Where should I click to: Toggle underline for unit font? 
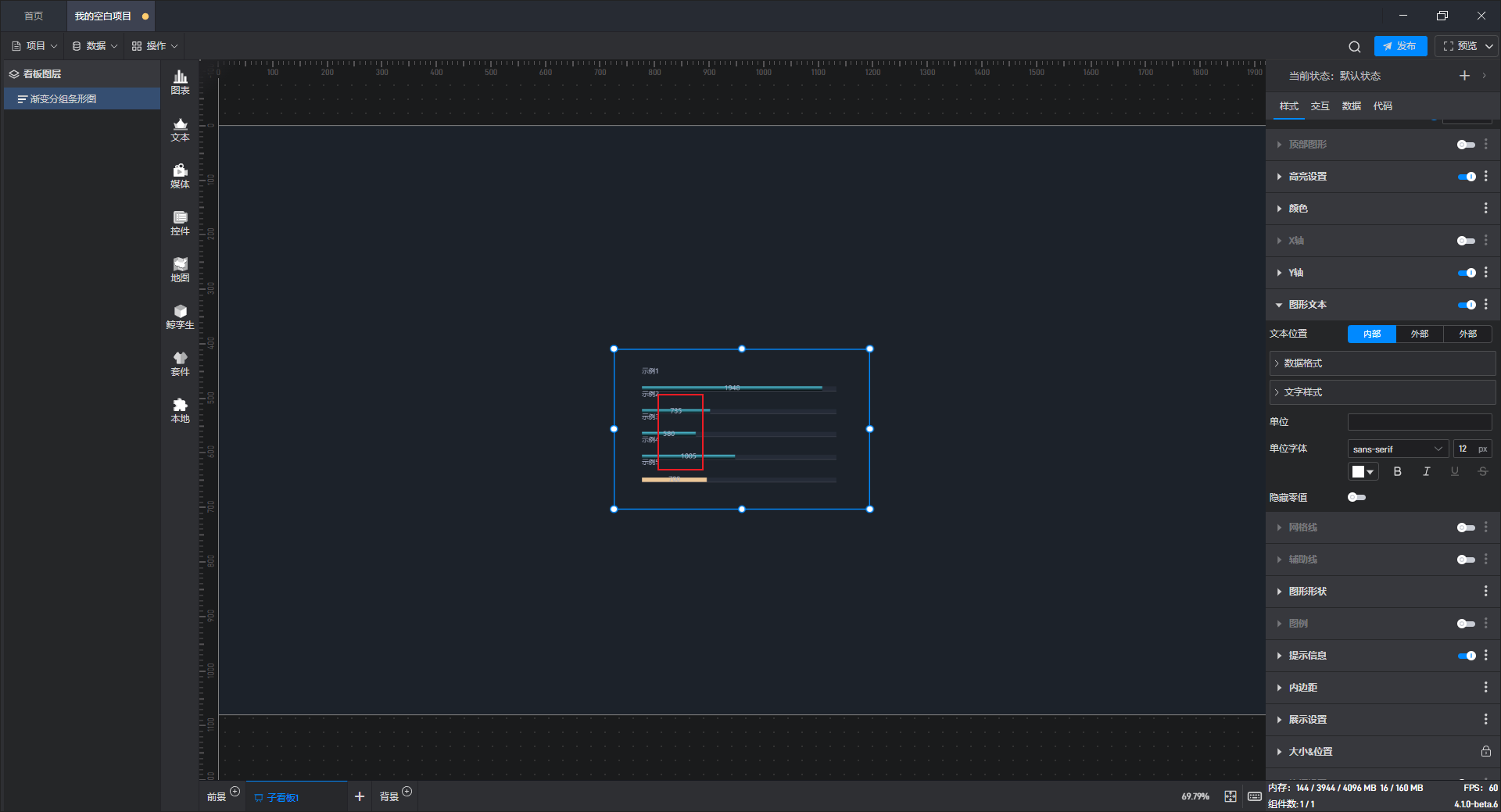click(x=1455, y=471)
